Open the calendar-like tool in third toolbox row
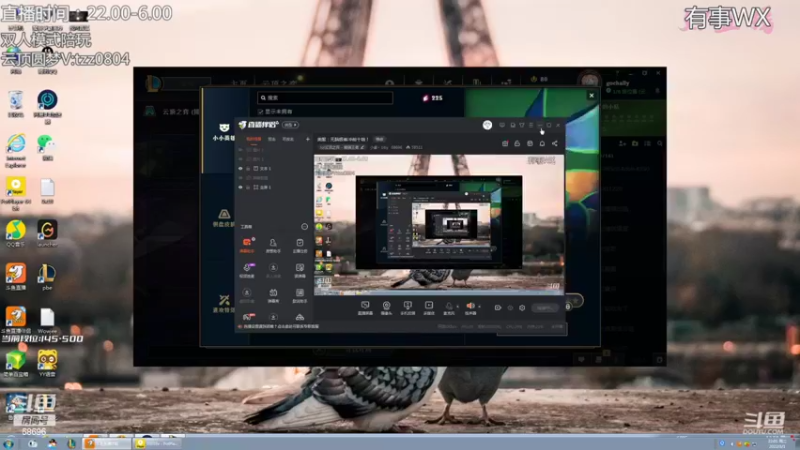The image size is (800, 450). pyautogui.click(x=273, y=295)
